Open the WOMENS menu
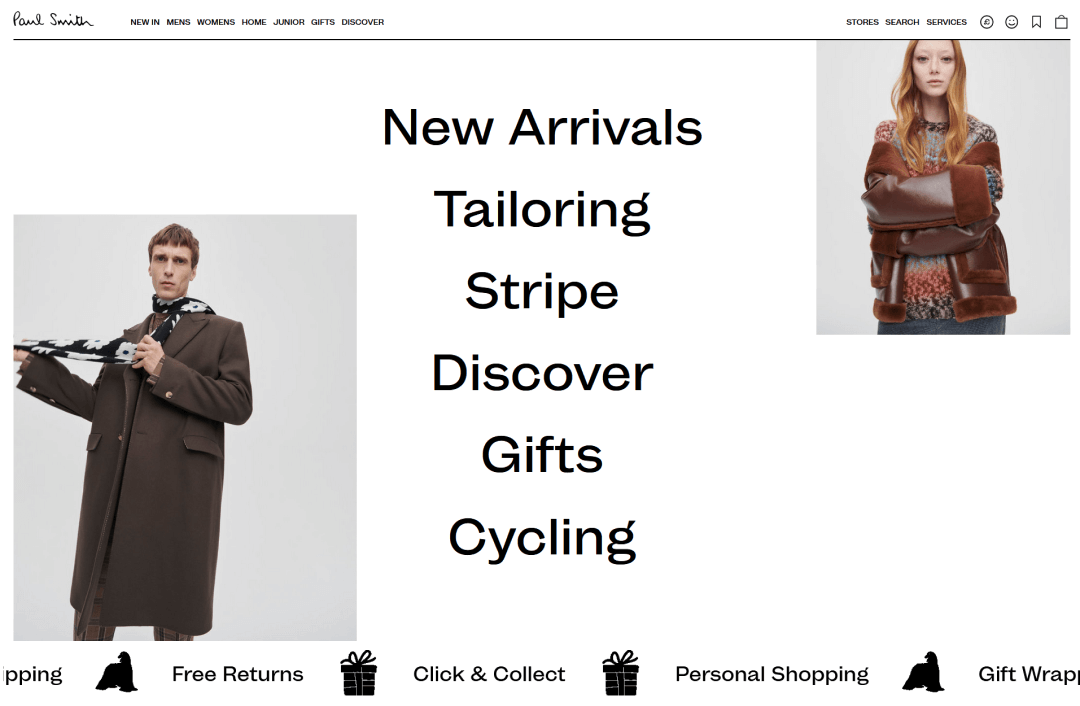1080x706 pixels. 216,22
